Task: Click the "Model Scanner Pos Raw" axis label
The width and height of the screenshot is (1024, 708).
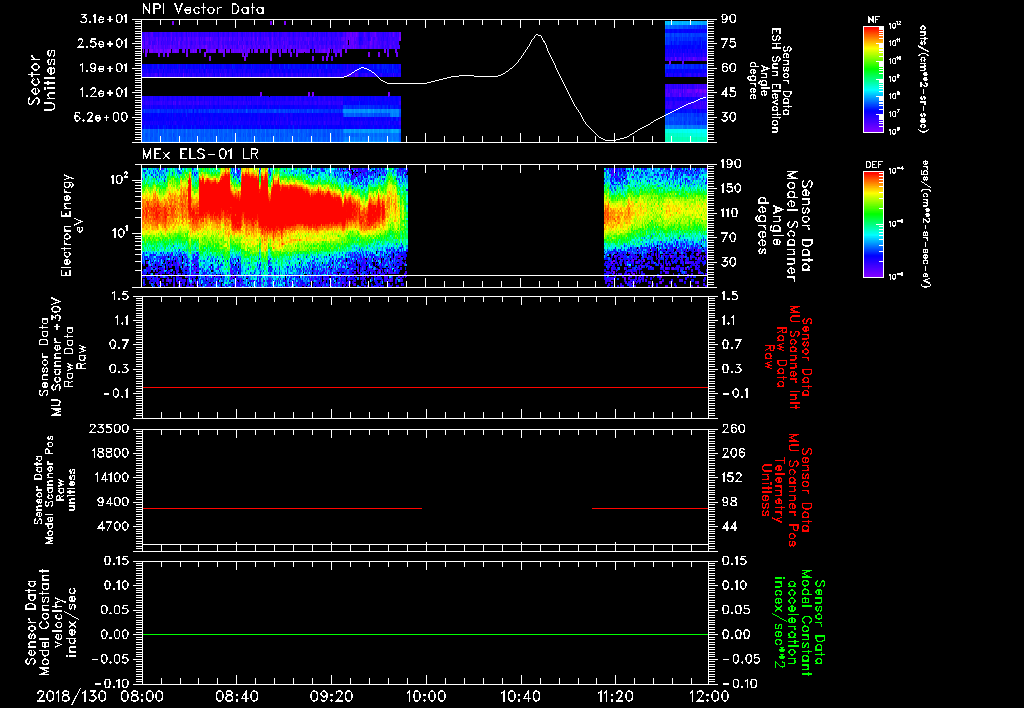Action: coord(55,490)
